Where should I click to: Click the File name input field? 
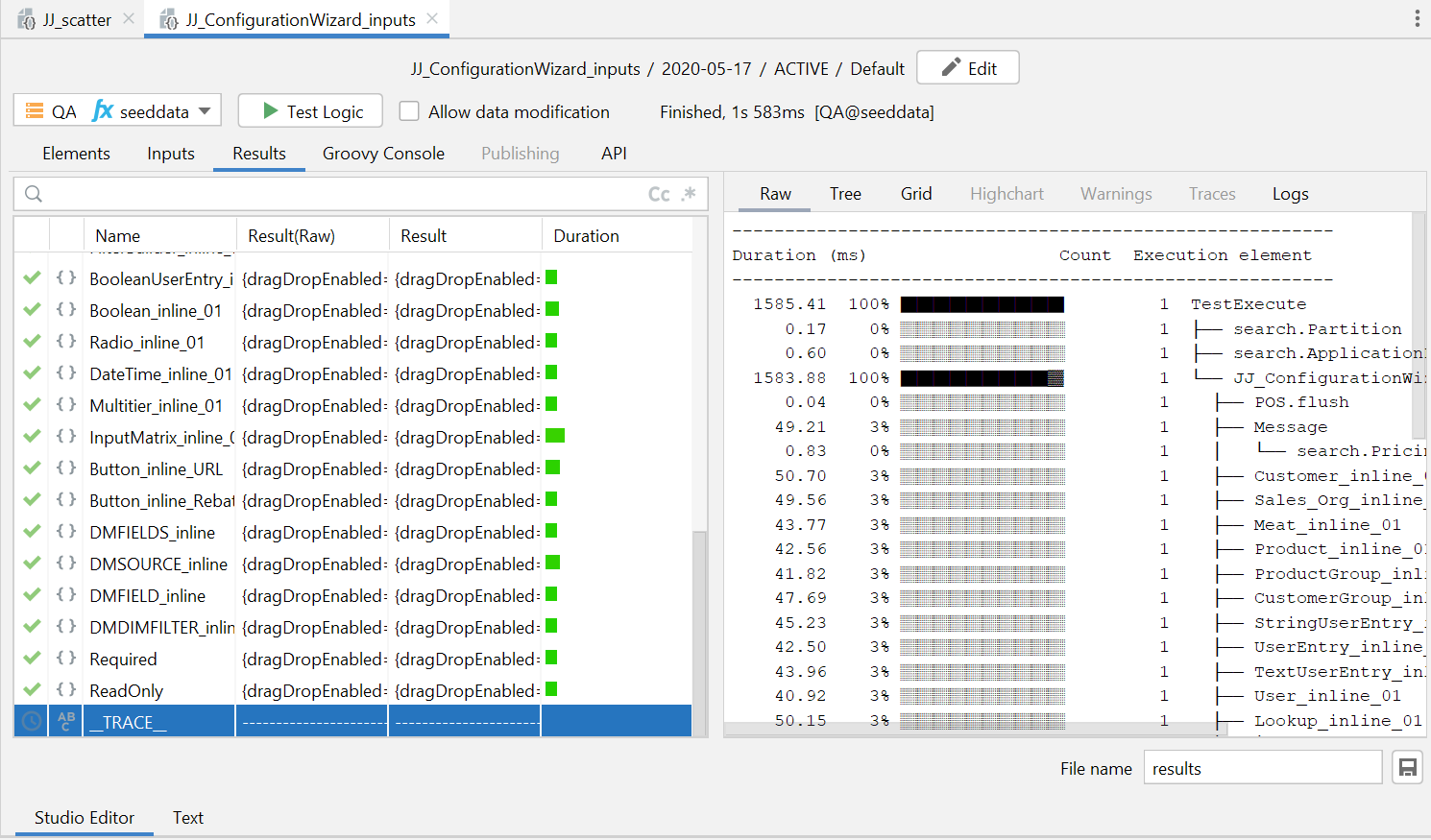pyautogui.click(x=1261, y=768)
